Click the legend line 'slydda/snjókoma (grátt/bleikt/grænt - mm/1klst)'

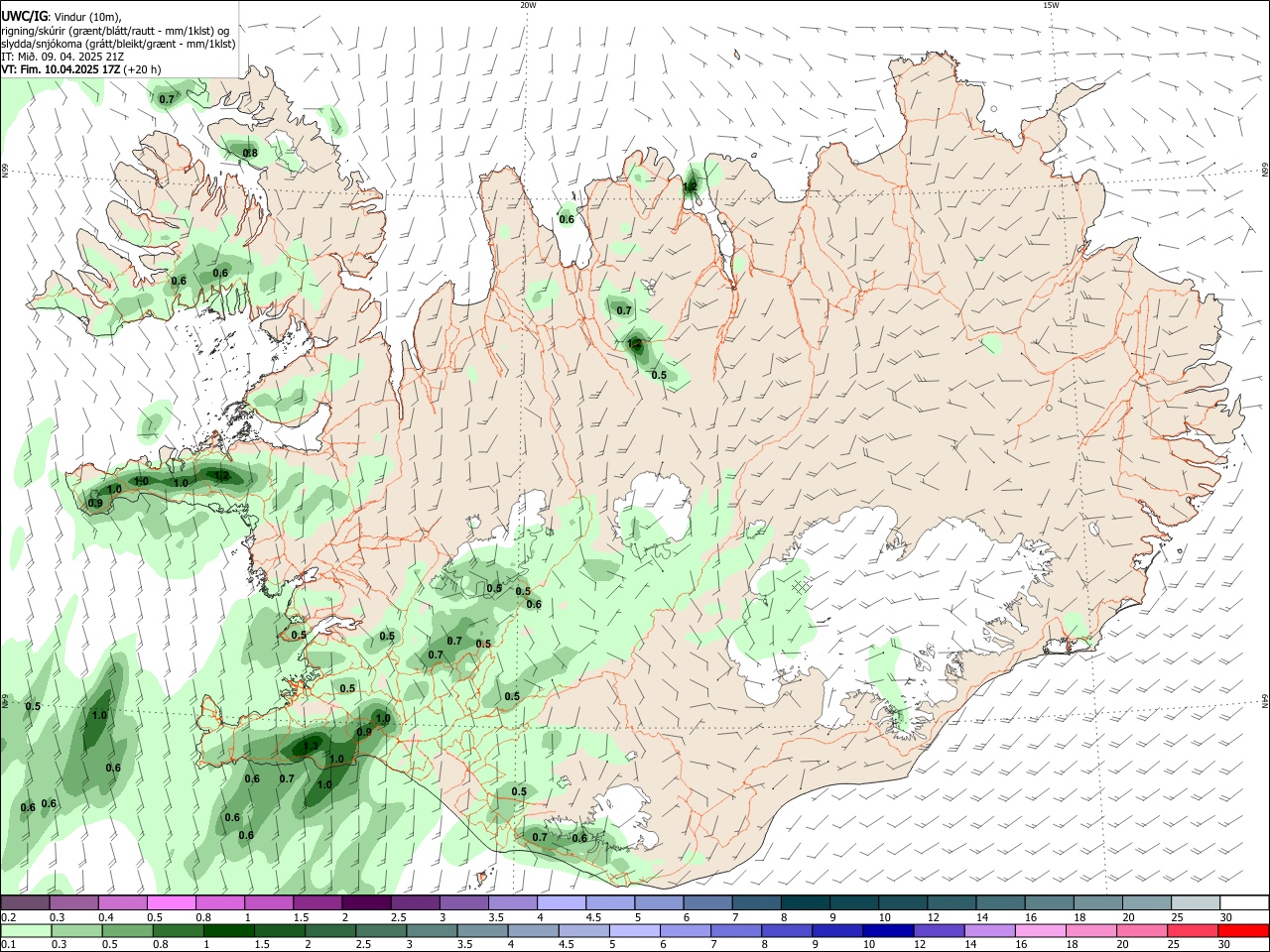pos(118,44)
